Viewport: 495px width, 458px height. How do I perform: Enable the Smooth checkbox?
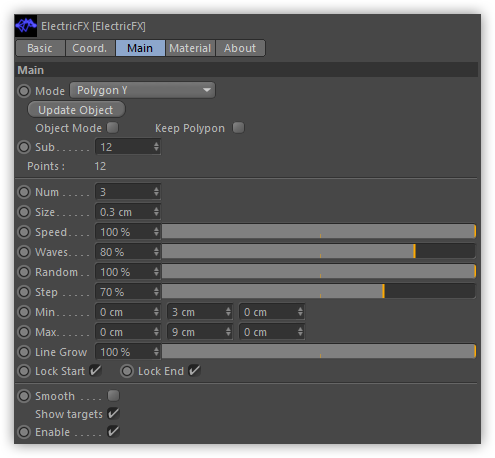[113, 396]
